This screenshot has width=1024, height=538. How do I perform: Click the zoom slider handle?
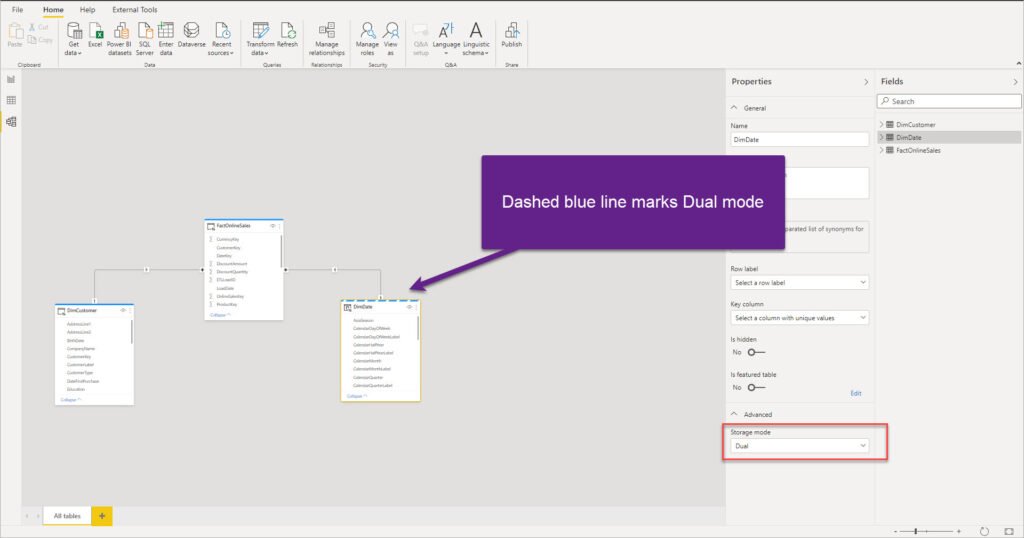click(916, 531)
